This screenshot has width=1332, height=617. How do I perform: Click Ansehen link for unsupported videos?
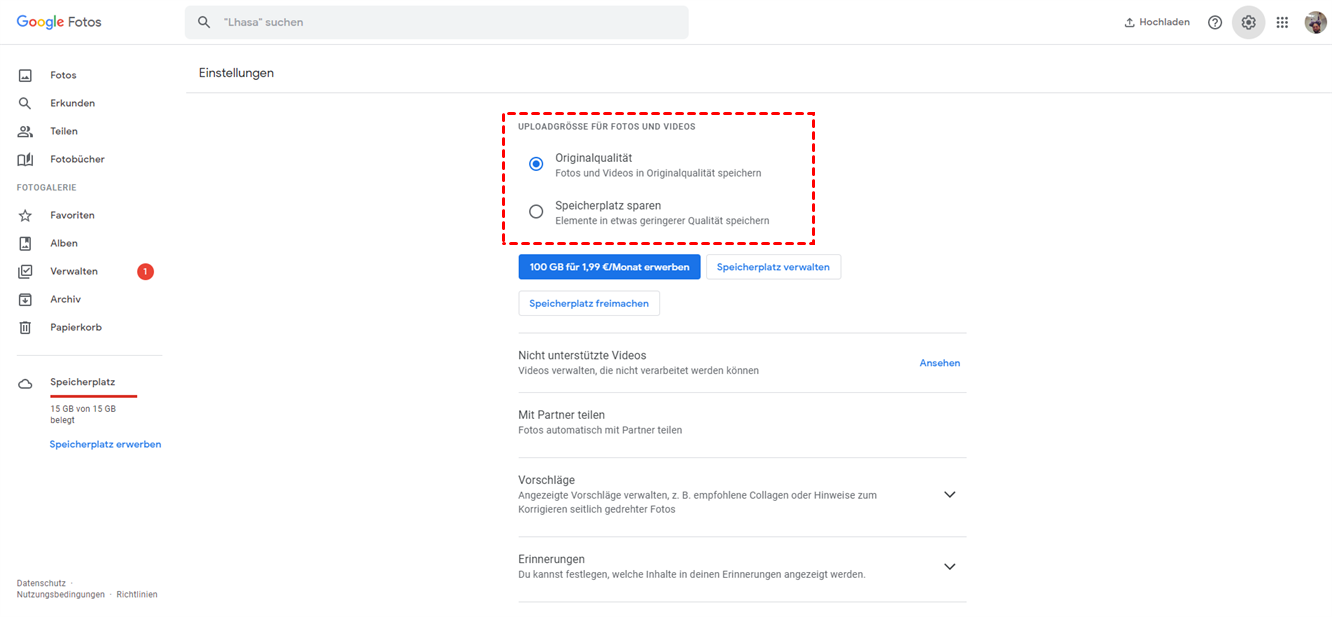click(939, 363)
